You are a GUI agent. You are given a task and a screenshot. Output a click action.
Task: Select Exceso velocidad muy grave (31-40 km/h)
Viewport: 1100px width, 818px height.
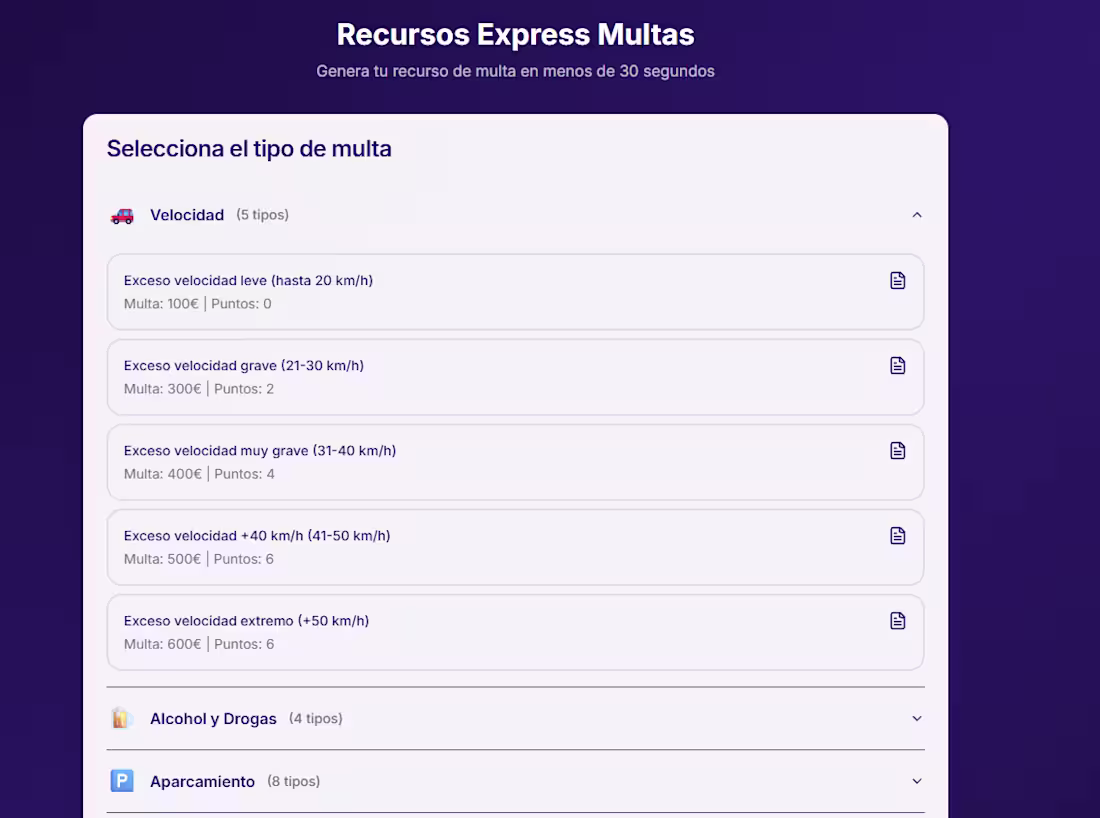(x=515, y=462)
